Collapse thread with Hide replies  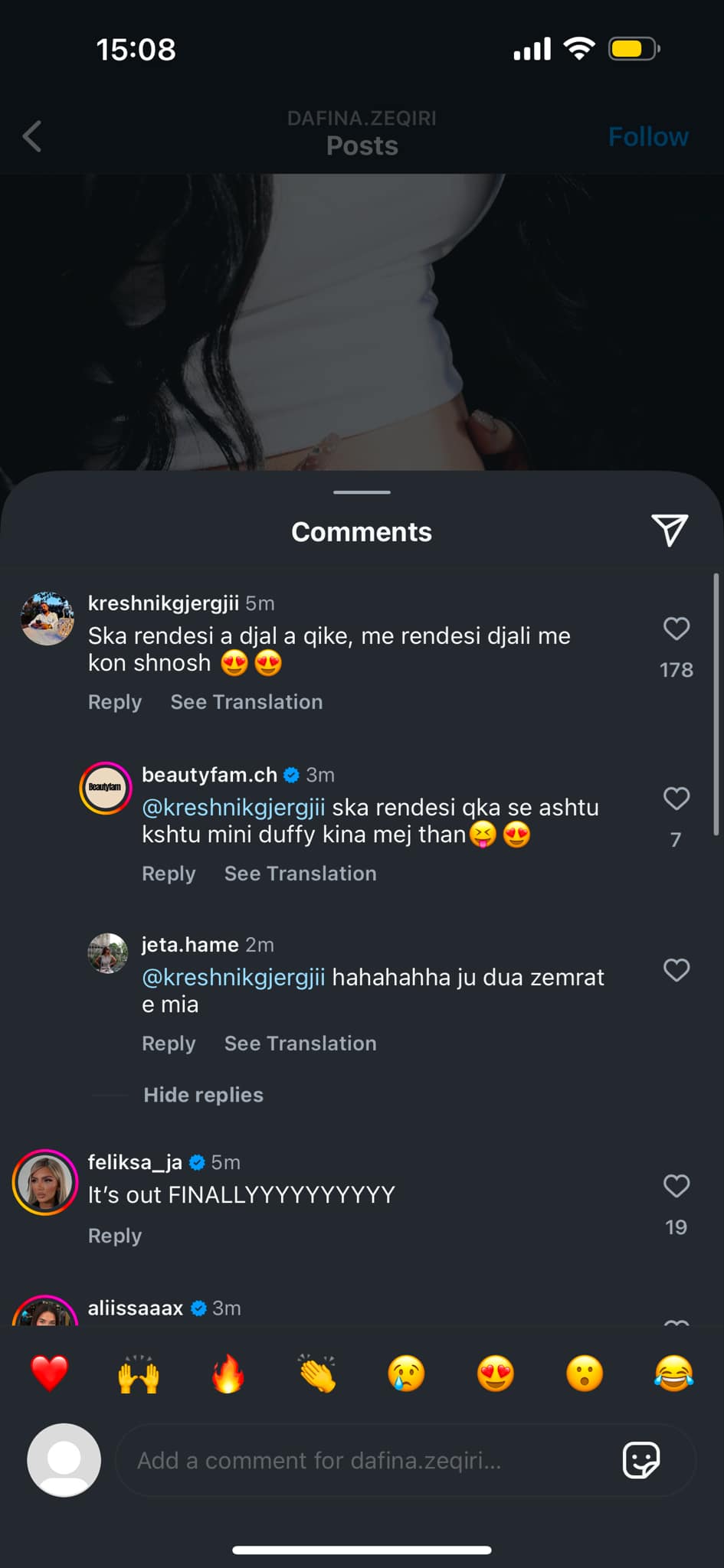203,1095
